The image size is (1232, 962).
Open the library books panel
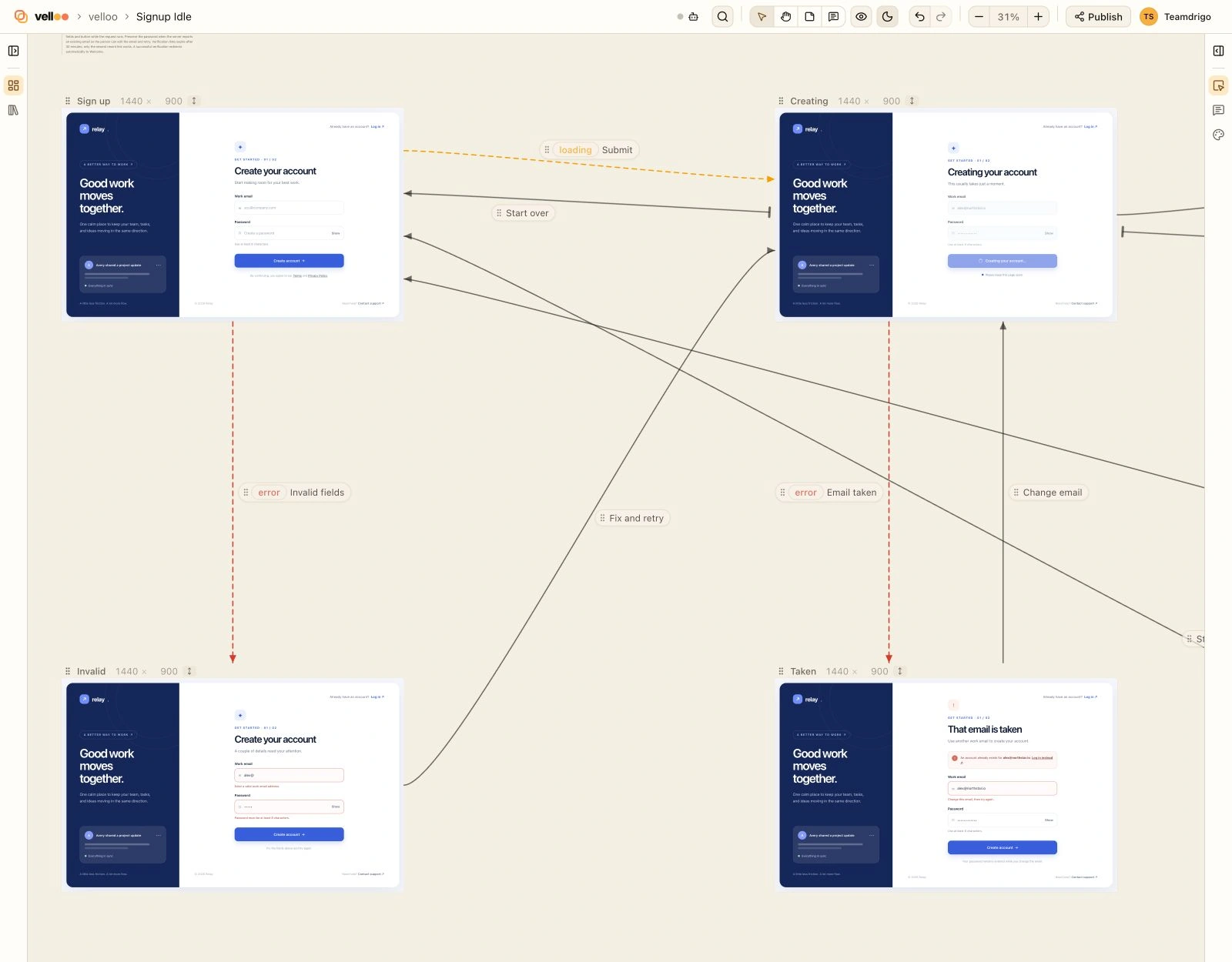[x=13, y=110]
